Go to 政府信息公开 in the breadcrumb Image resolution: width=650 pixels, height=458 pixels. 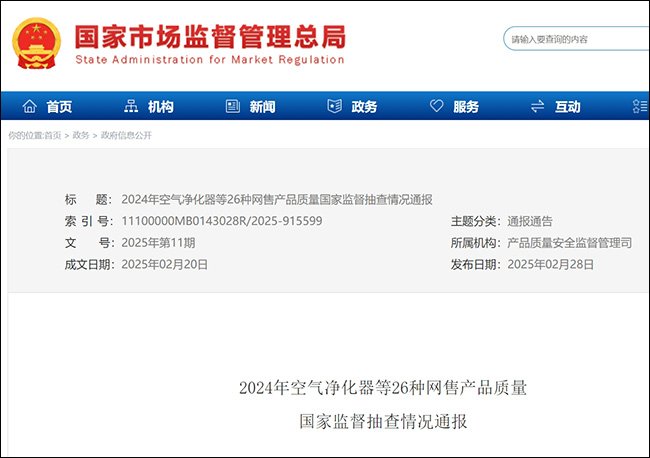pyautogui.click(x=126, y=135)
